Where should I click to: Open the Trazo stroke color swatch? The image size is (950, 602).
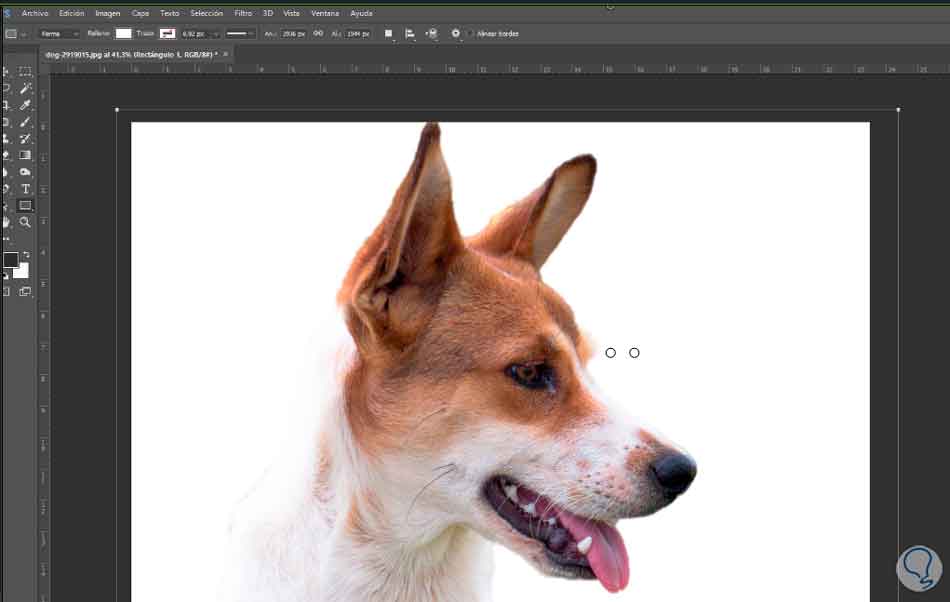coord(167,34)
